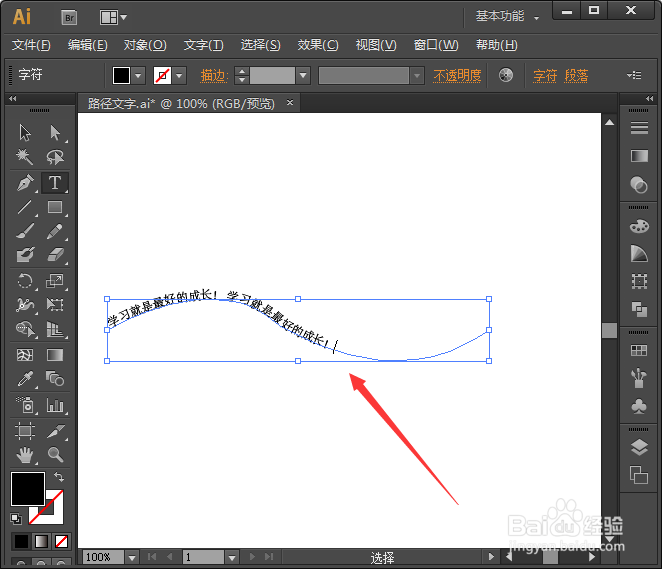Select the Pen tool
The height and width of the screenshot is (569, 662).
25,183
